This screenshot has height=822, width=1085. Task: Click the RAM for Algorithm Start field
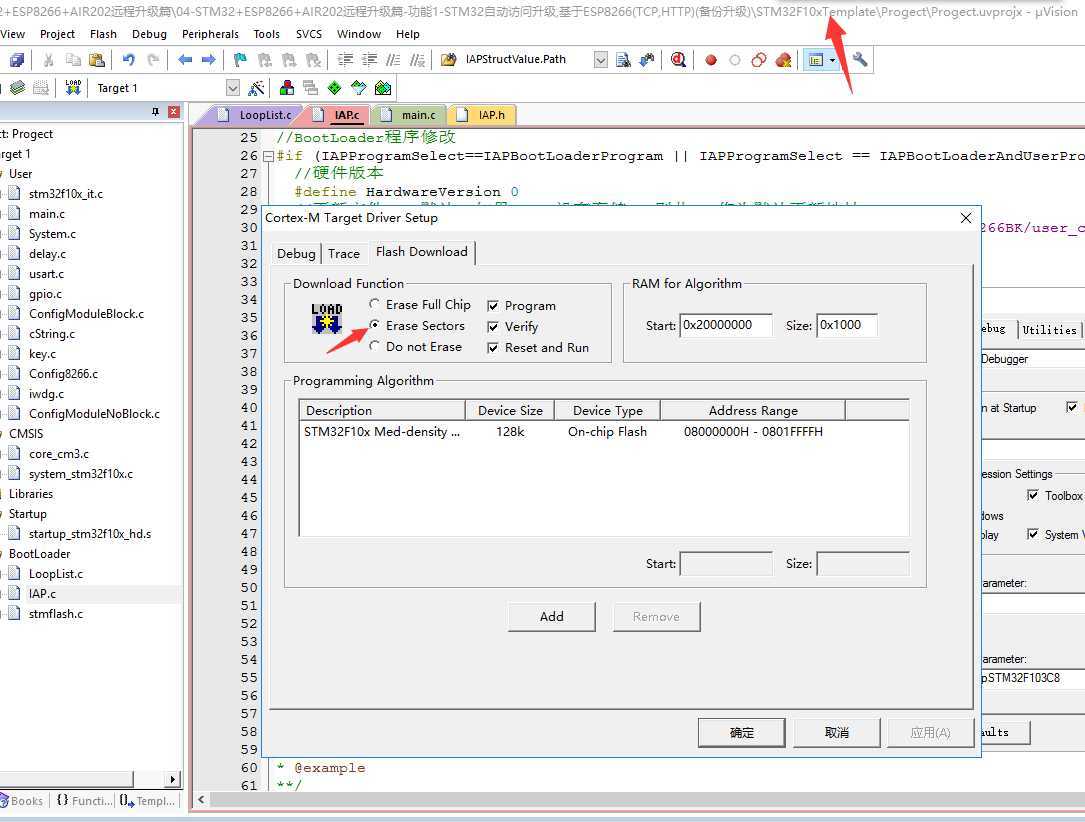(x=726, y=325)
